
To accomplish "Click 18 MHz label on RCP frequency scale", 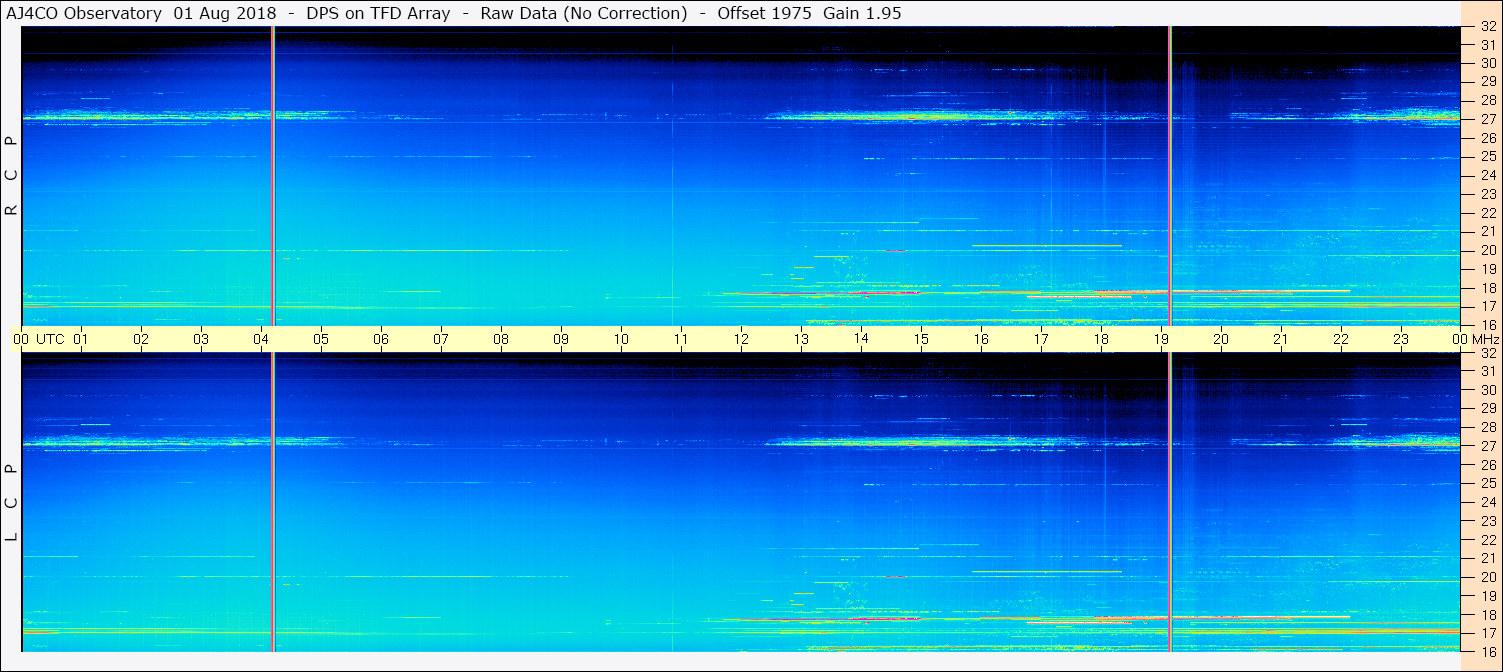I will (x=1487, y=288).
